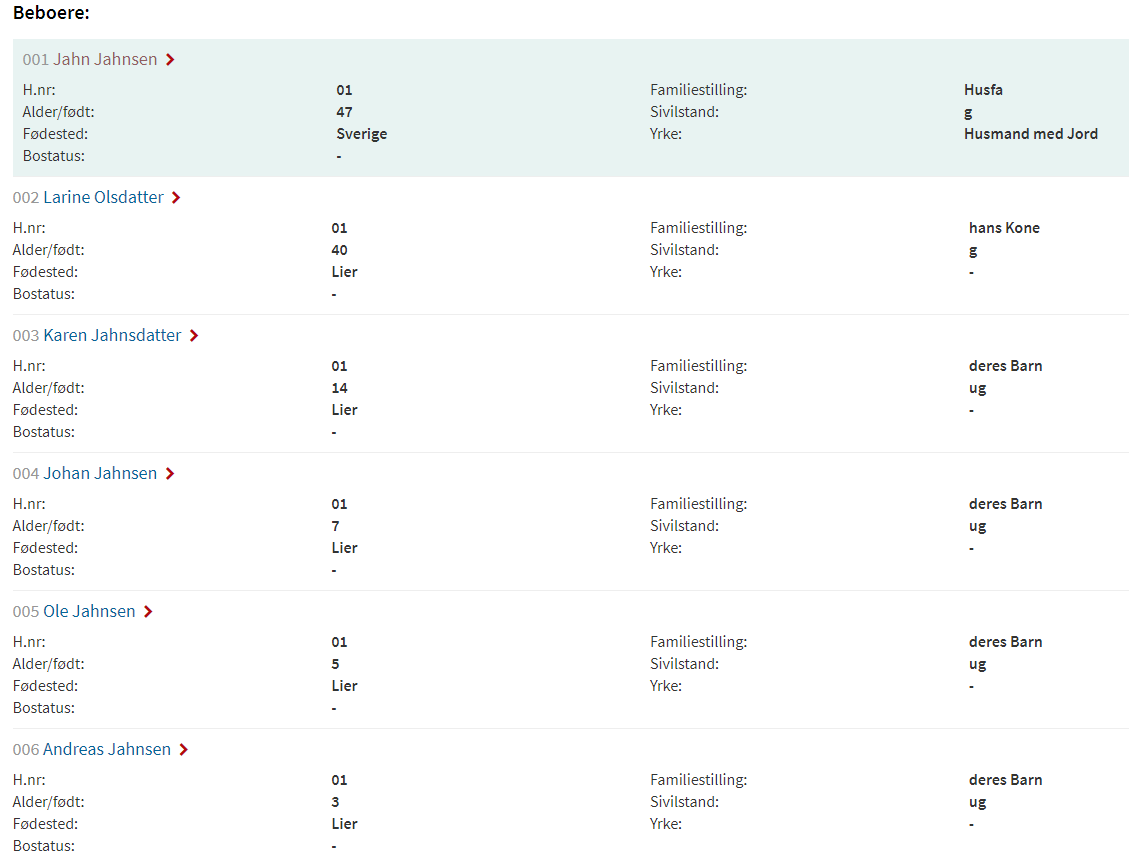Open Karen Jahnsdatter's person record
1129x863 pixels.
pos(112,335)
